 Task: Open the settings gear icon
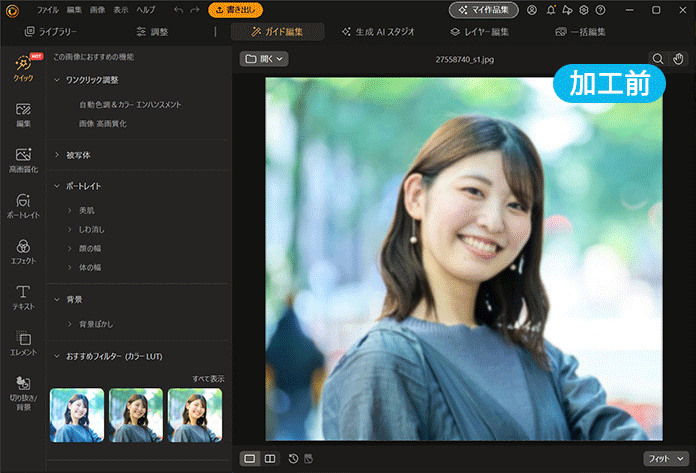click(584, 10)
